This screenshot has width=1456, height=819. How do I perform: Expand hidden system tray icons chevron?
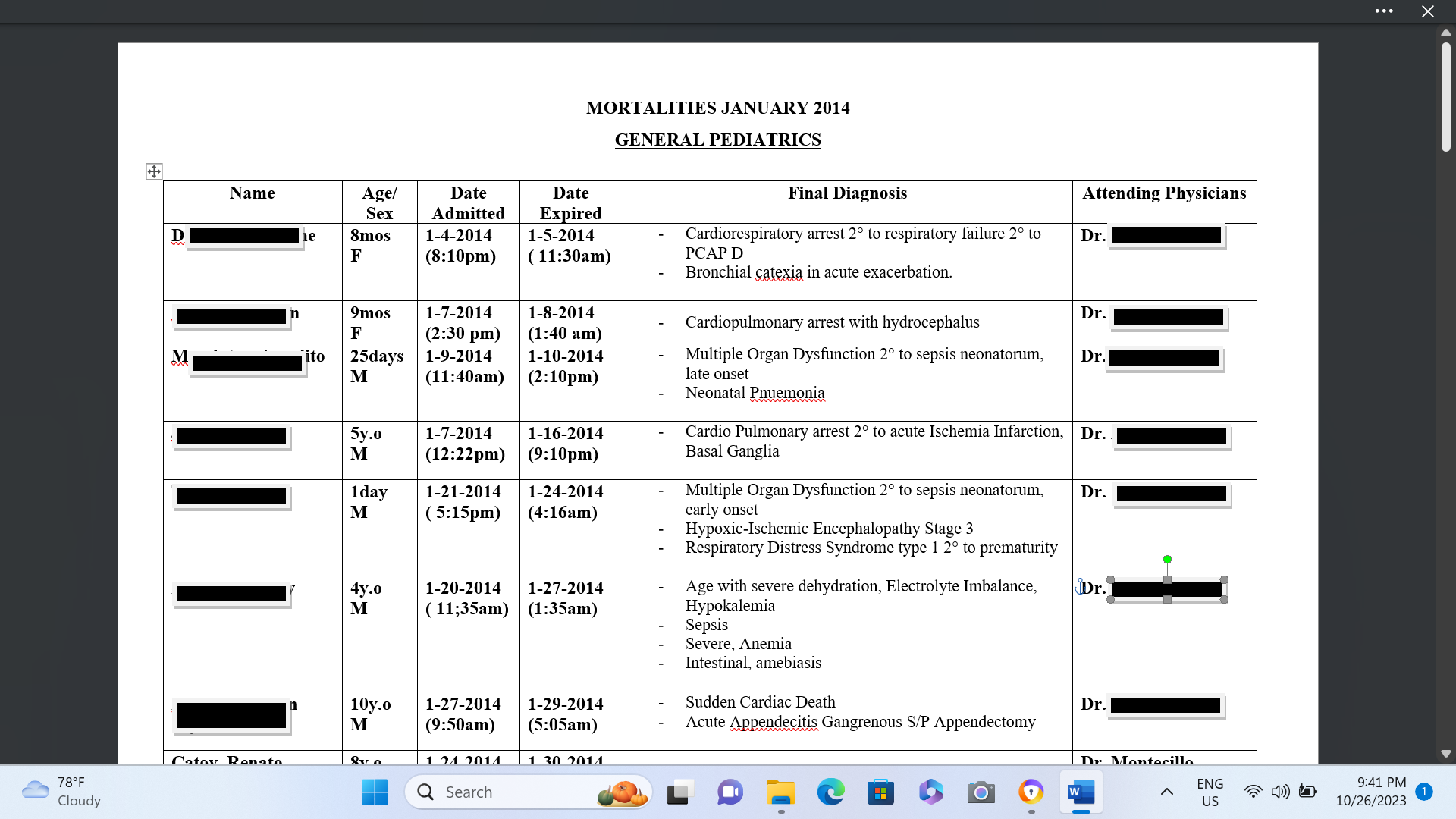pyautogui.click(x=1167, y=792)
